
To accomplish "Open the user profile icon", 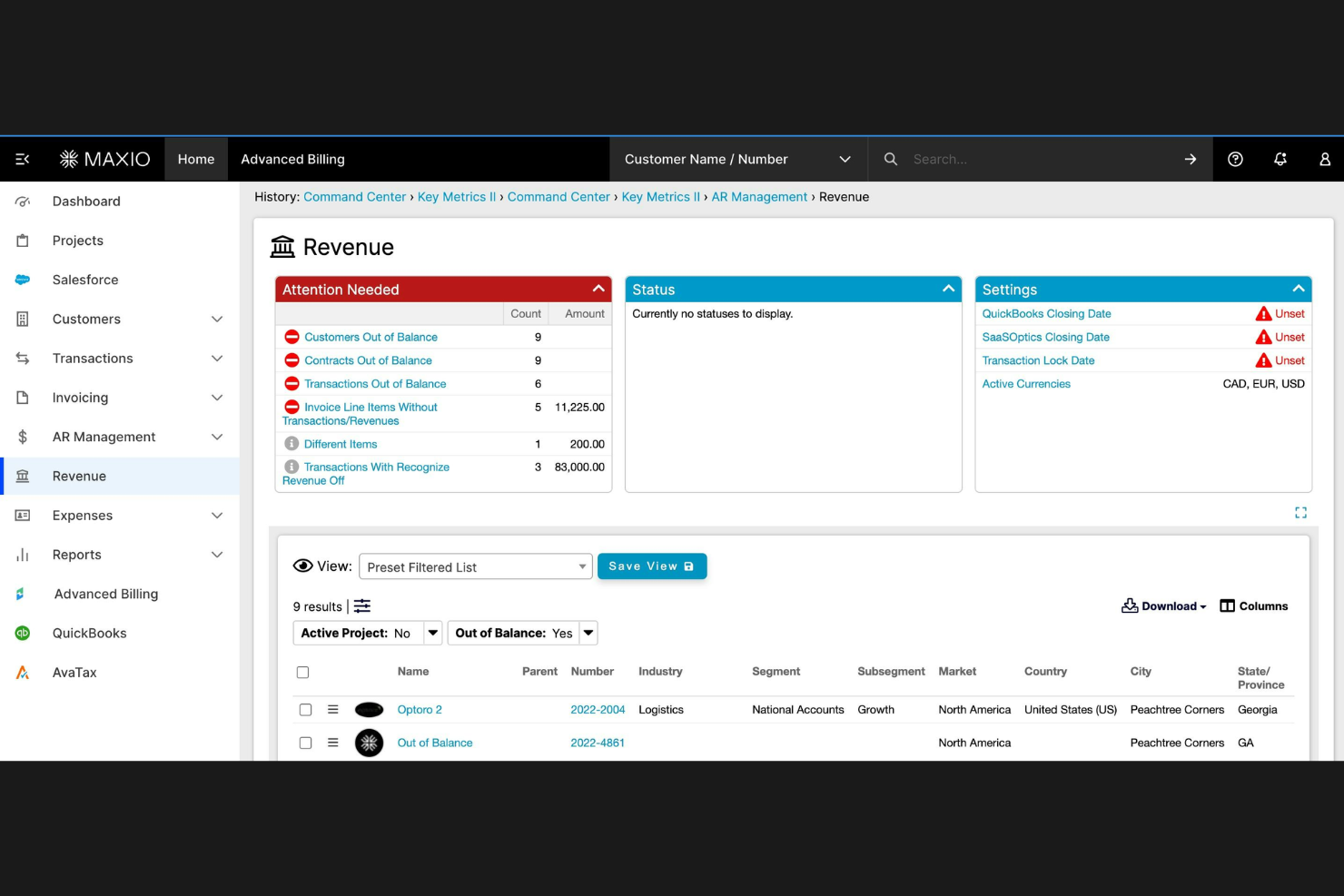I will tap(1325, 159).
